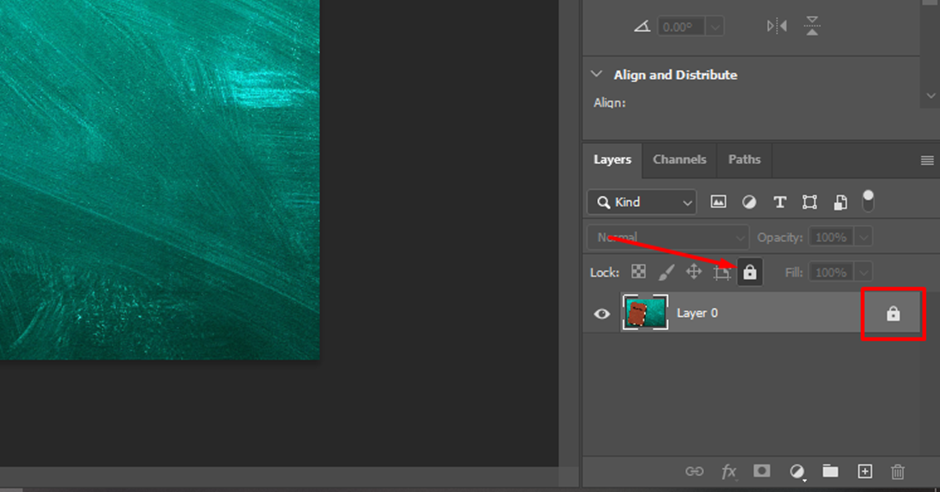940x492 pixels.
Task: Select the Layer 0 thumbnail
Action: tap(645, 312)
